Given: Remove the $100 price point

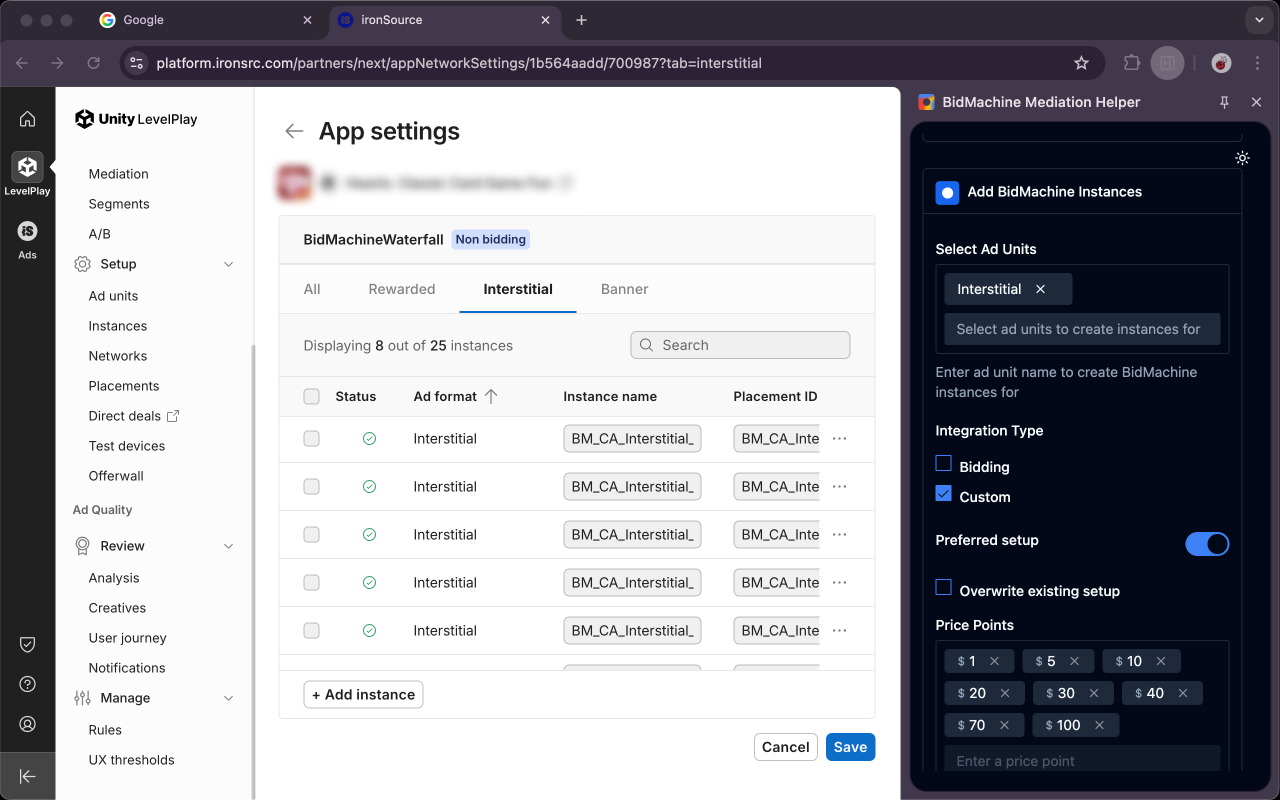Looking at the screenshot, I should click(1099, 725).
